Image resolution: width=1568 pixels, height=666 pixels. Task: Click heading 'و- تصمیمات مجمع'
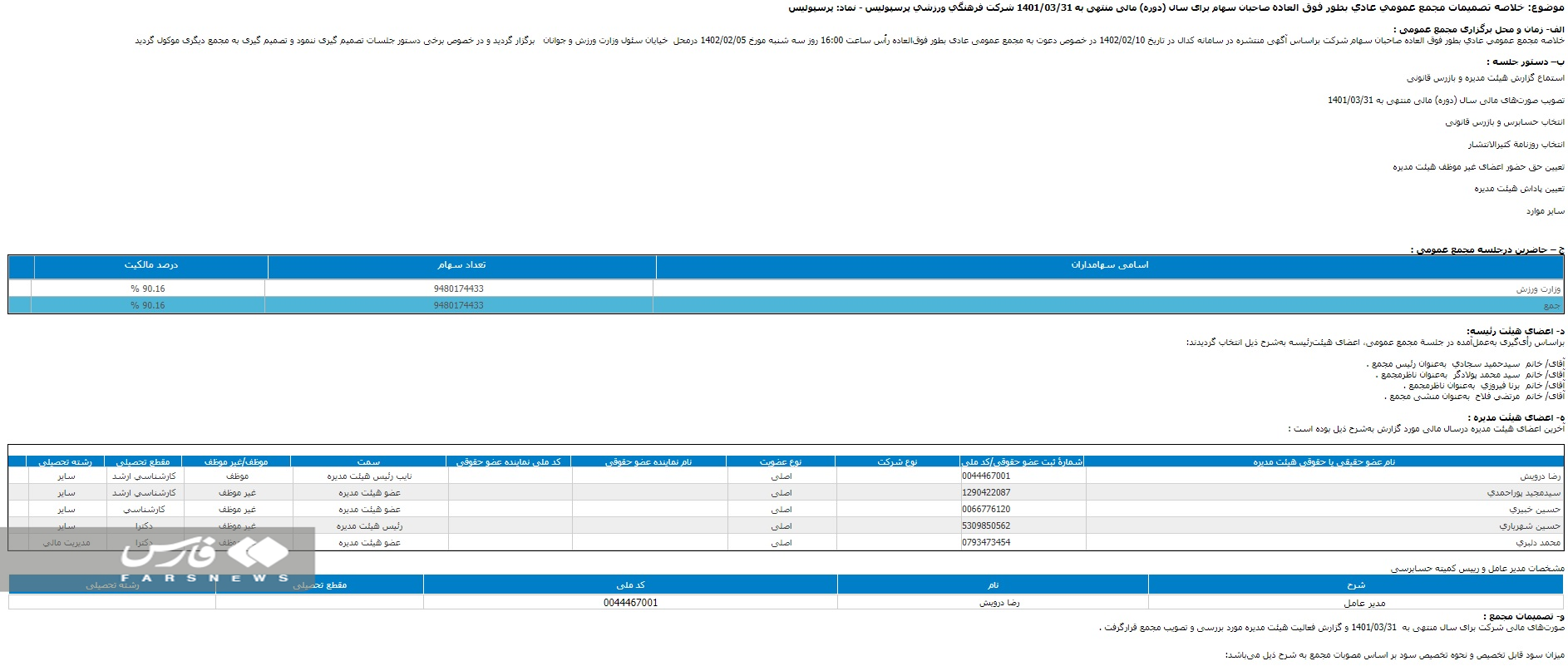tap(1523, 616)
